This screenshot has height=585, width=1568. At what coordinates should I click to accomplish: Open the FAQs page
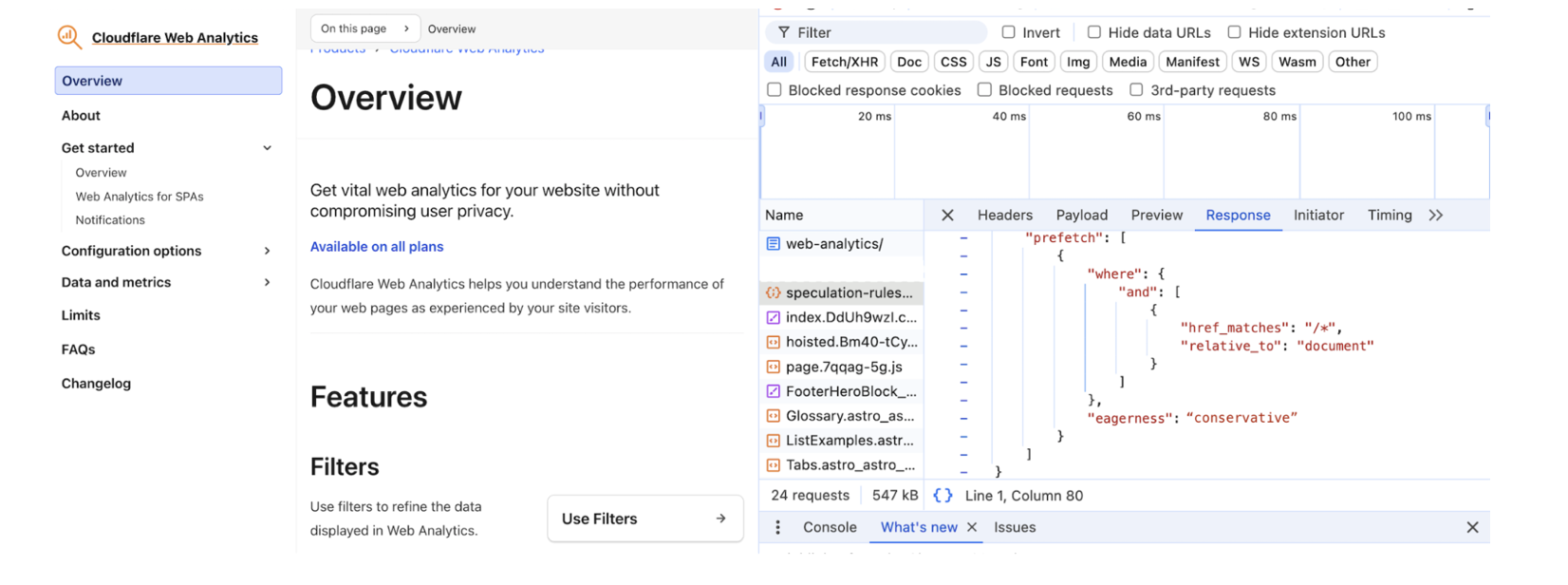(78, 349)
